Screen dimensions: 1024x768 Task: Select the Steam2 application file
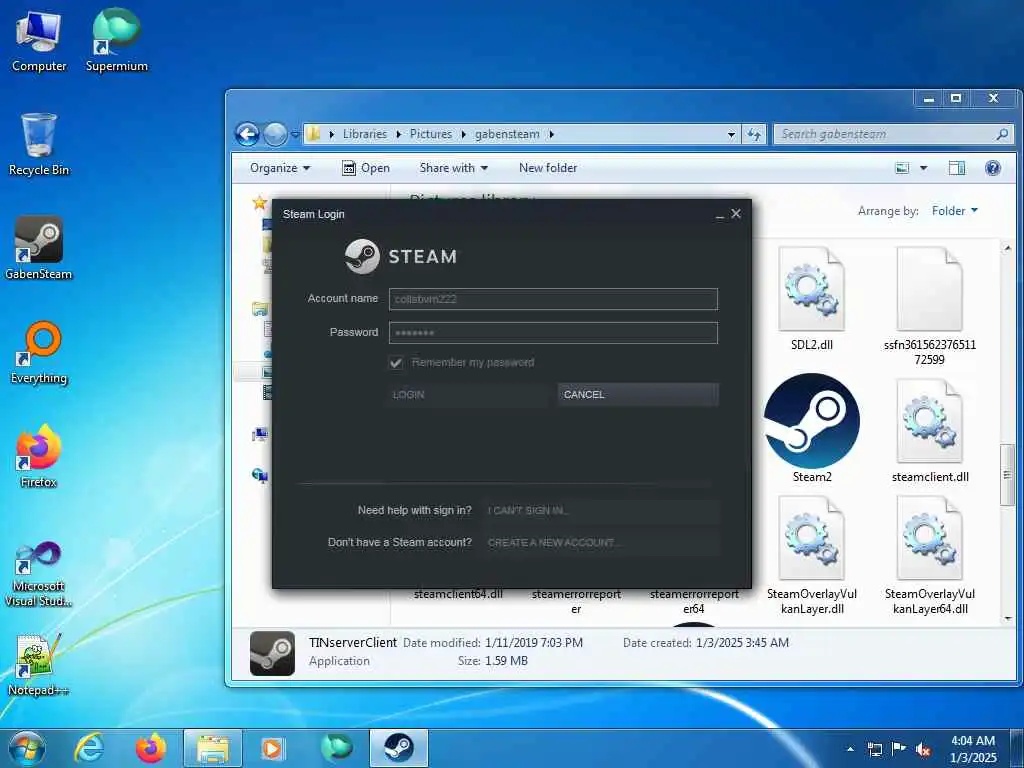pos(812,428)
